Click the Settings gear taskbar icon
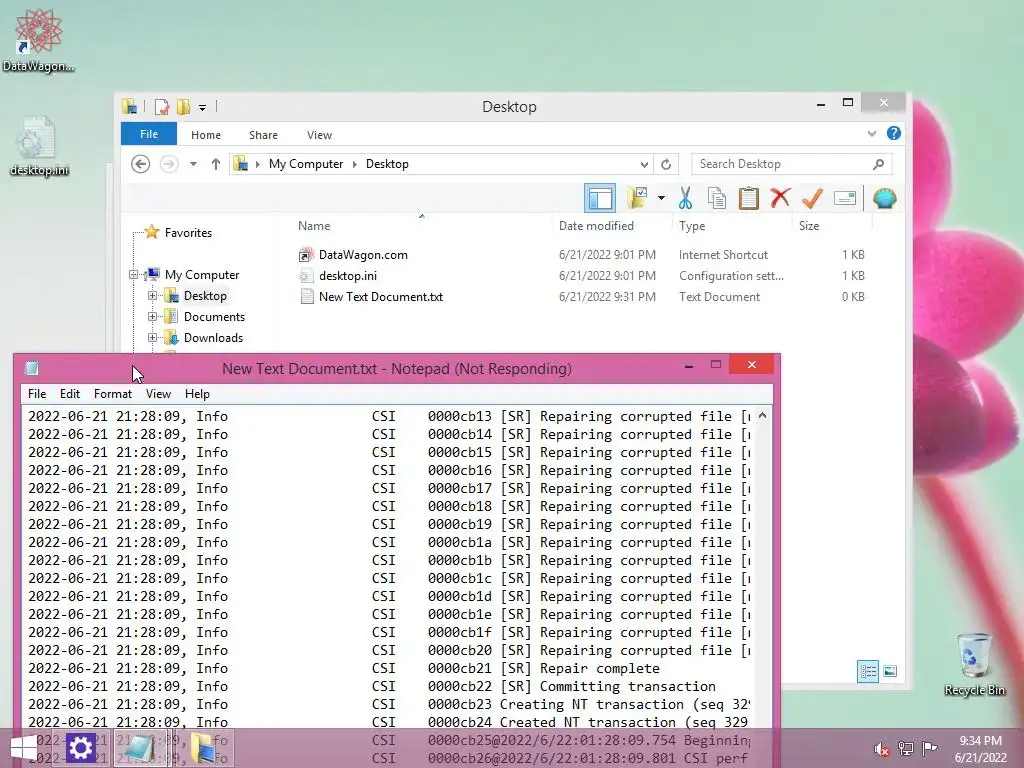The width and height of the screenshot is (1024, 768). pyautogui.click(x=80, y=748)
